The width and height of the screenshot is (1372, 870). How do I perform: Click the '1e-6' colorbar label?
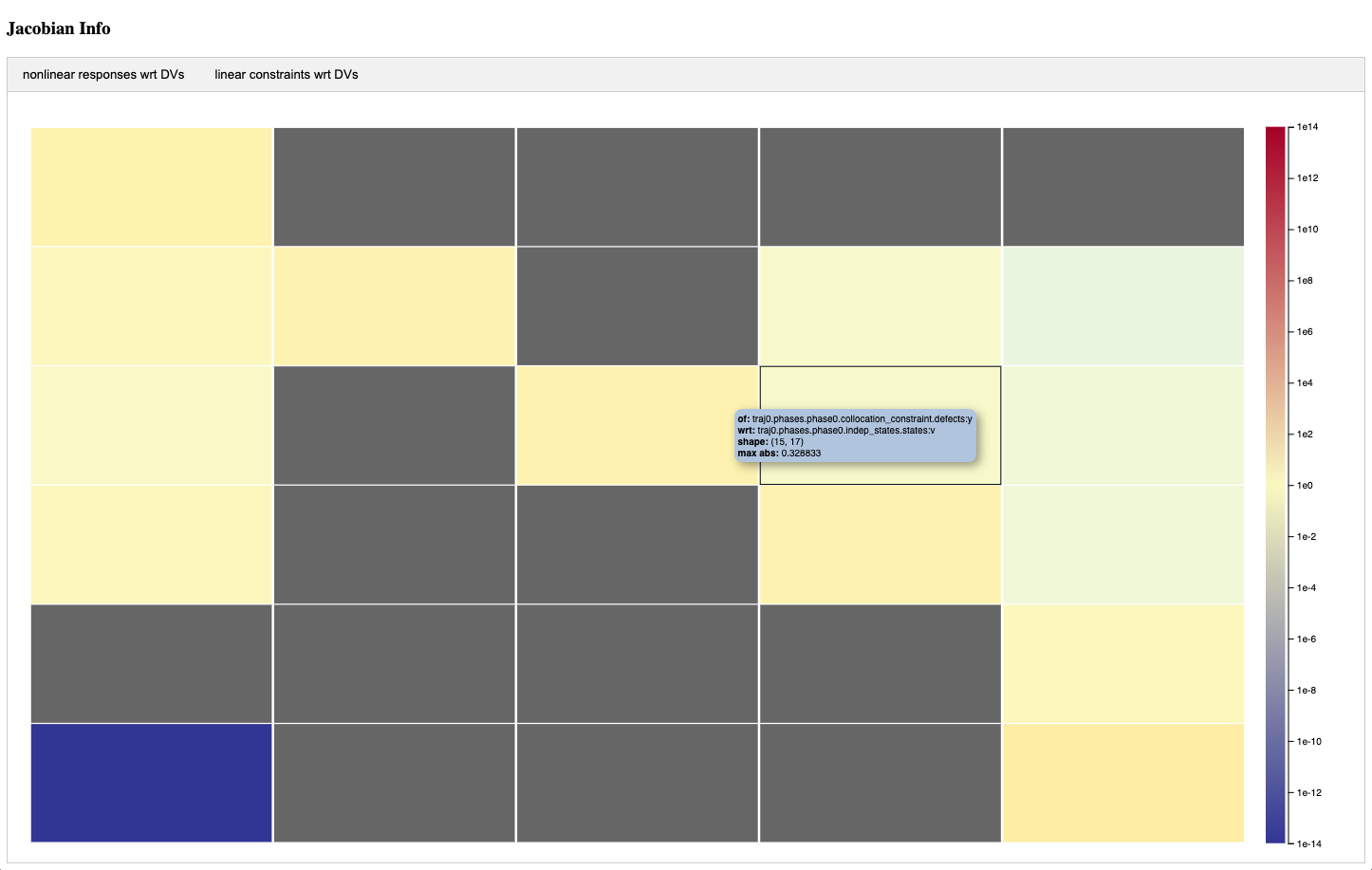coord(1307,639)
